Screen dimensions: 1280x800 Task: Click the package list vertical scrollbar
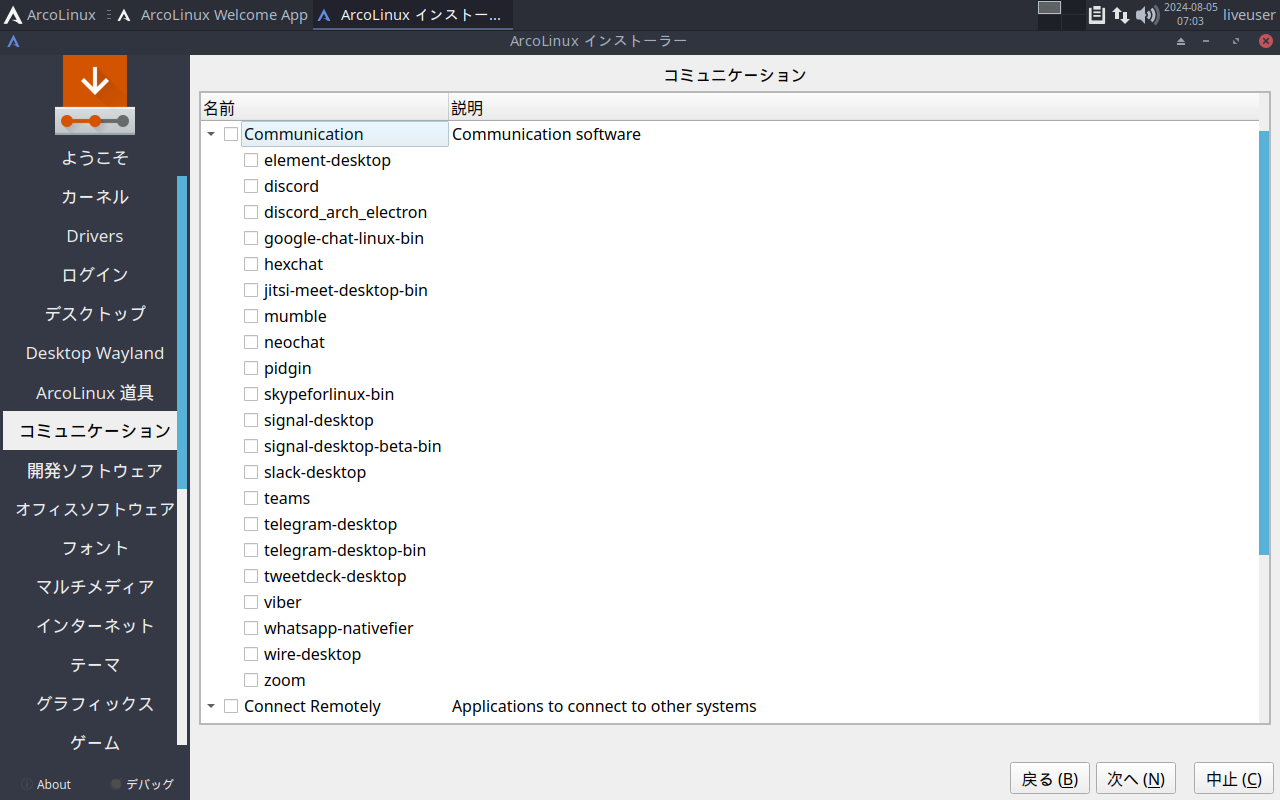point(1264,342)
